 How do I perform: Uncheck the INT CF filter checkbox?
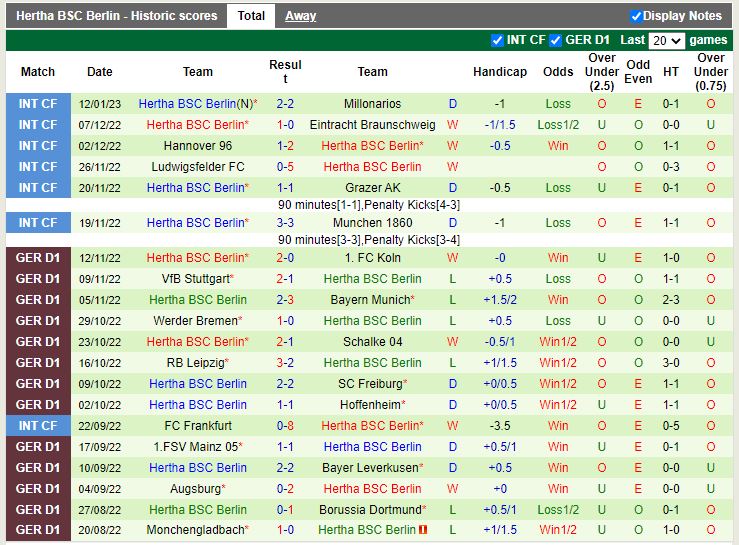497,40
